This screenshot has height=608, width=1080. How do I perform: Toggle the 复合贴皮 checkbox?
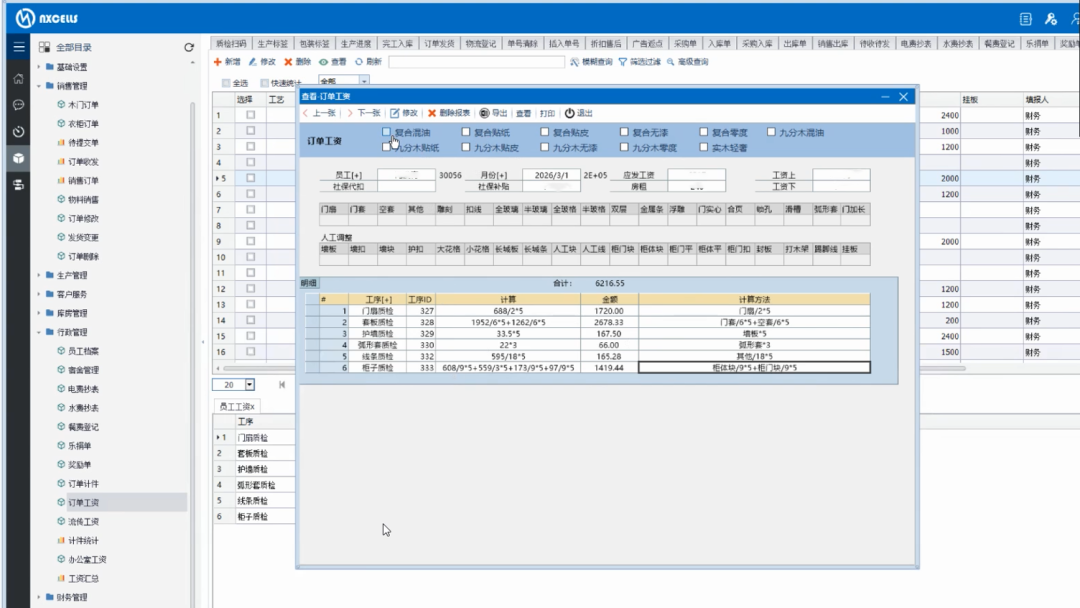[x=545, y=132]
